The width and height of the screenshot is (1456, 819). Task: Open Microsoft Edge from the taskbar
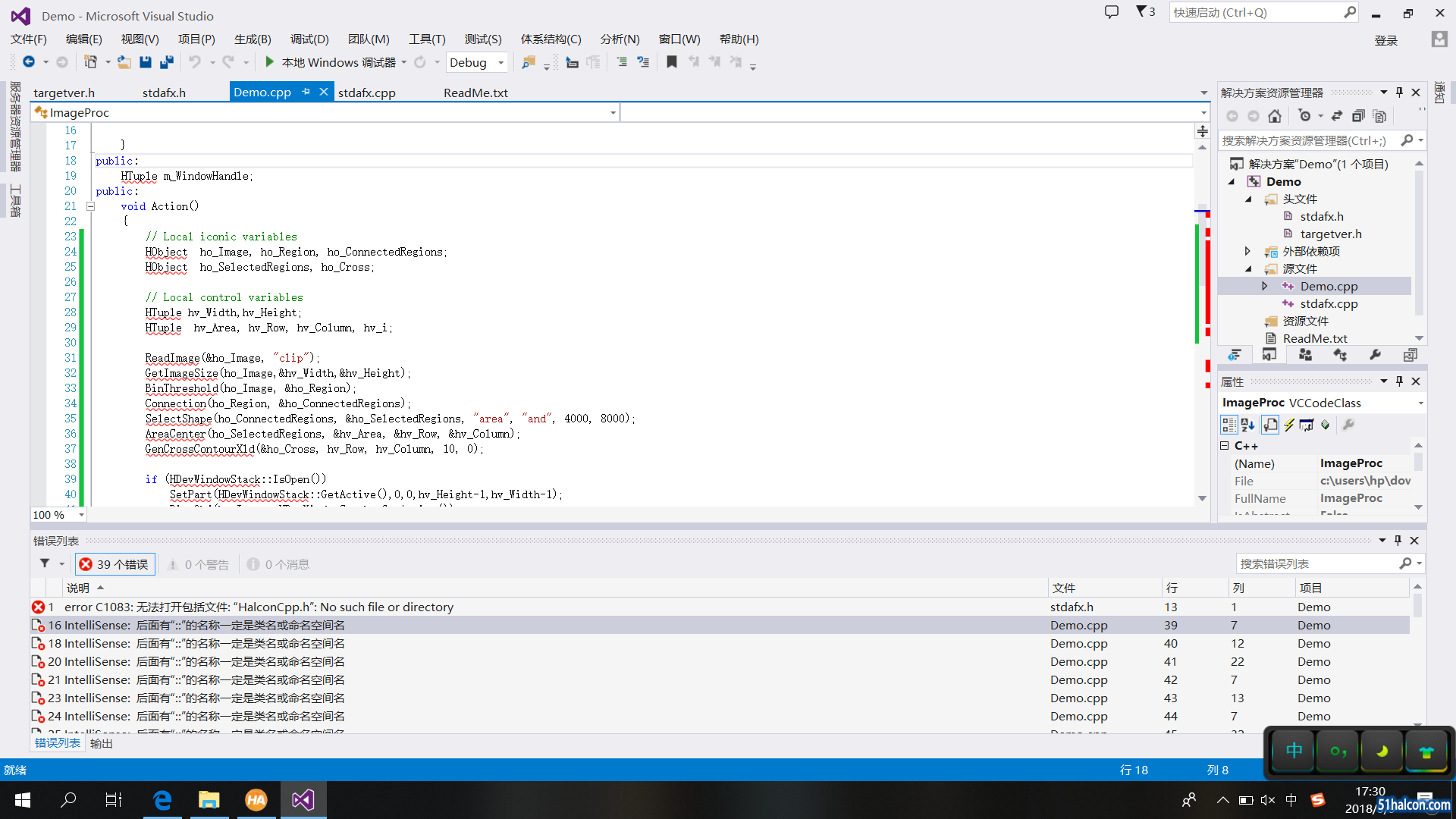[x=162, y=800]
